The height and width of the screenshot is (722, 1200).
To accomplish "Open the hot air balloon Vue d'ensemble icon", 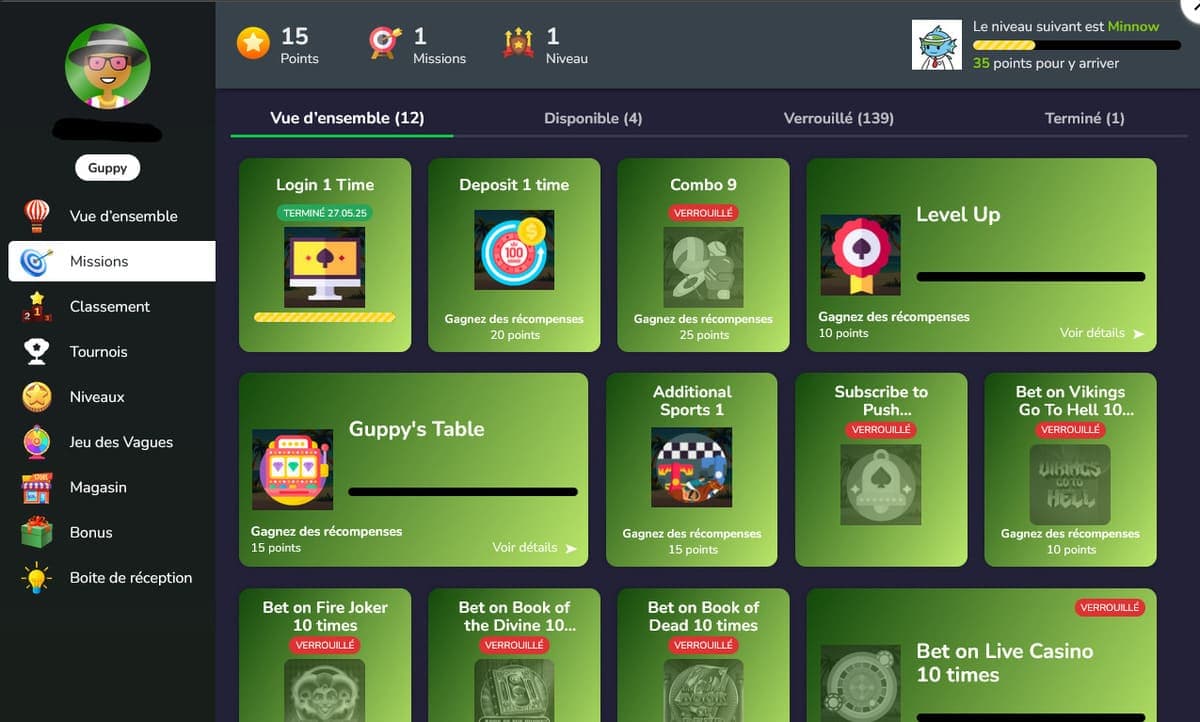I will click(37, 215).
